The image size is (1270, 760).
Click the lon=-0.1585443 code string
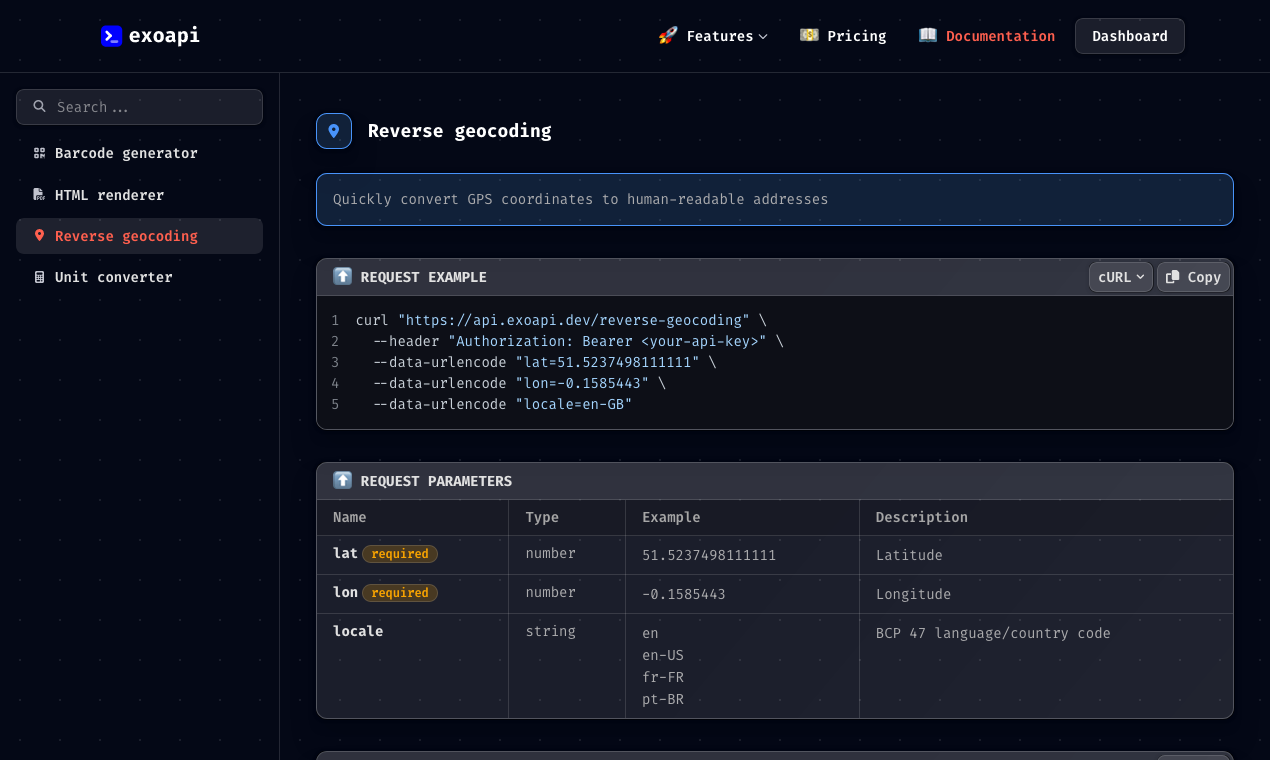pos(582,383)
